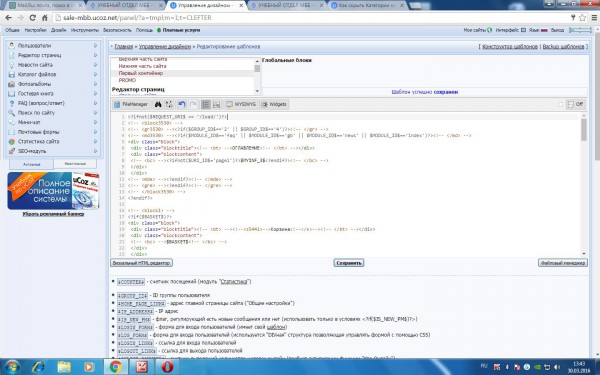Expand the Поиск по сайту module arrow

click(95, 112)
